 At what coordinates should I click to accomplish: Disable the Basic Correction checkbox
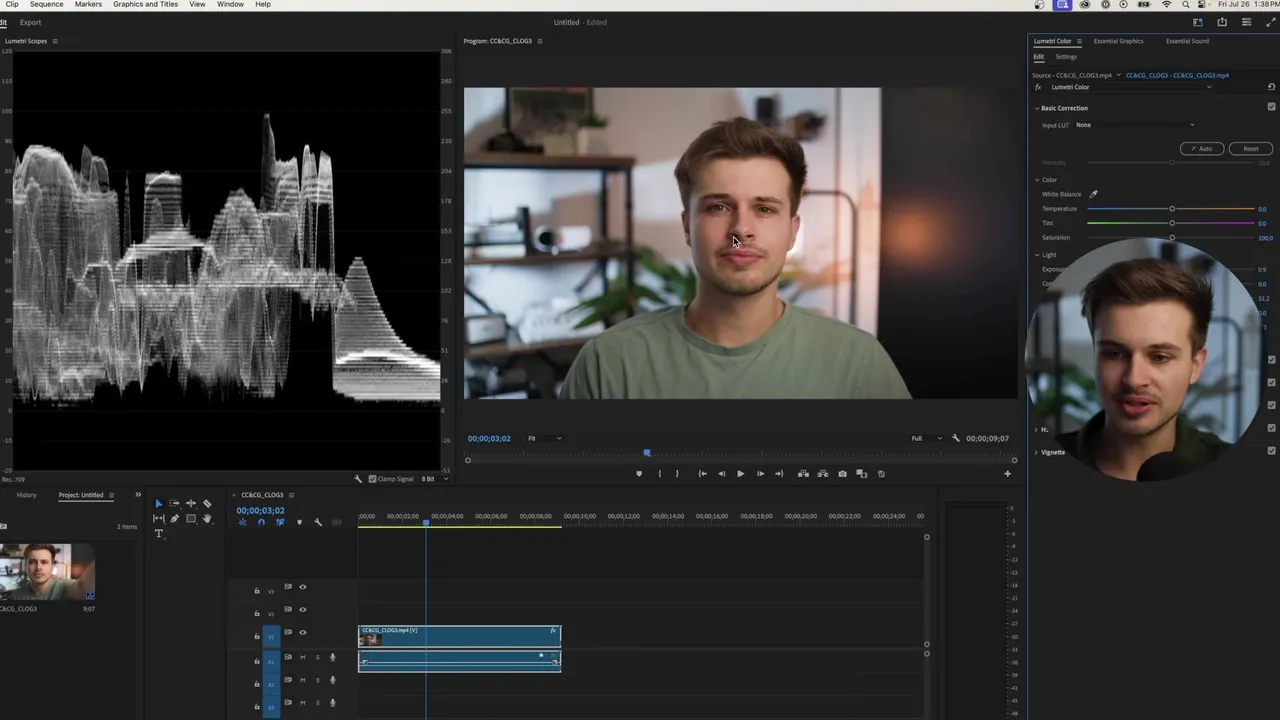pyautogui.click(x=1271, y=107)
